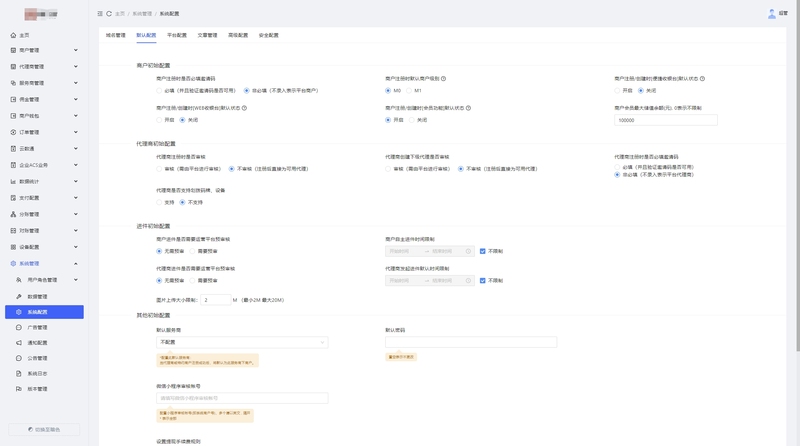Click the 通知配置 megaphone icon
This screenshot has width=800, height=446.
(19, 343)
